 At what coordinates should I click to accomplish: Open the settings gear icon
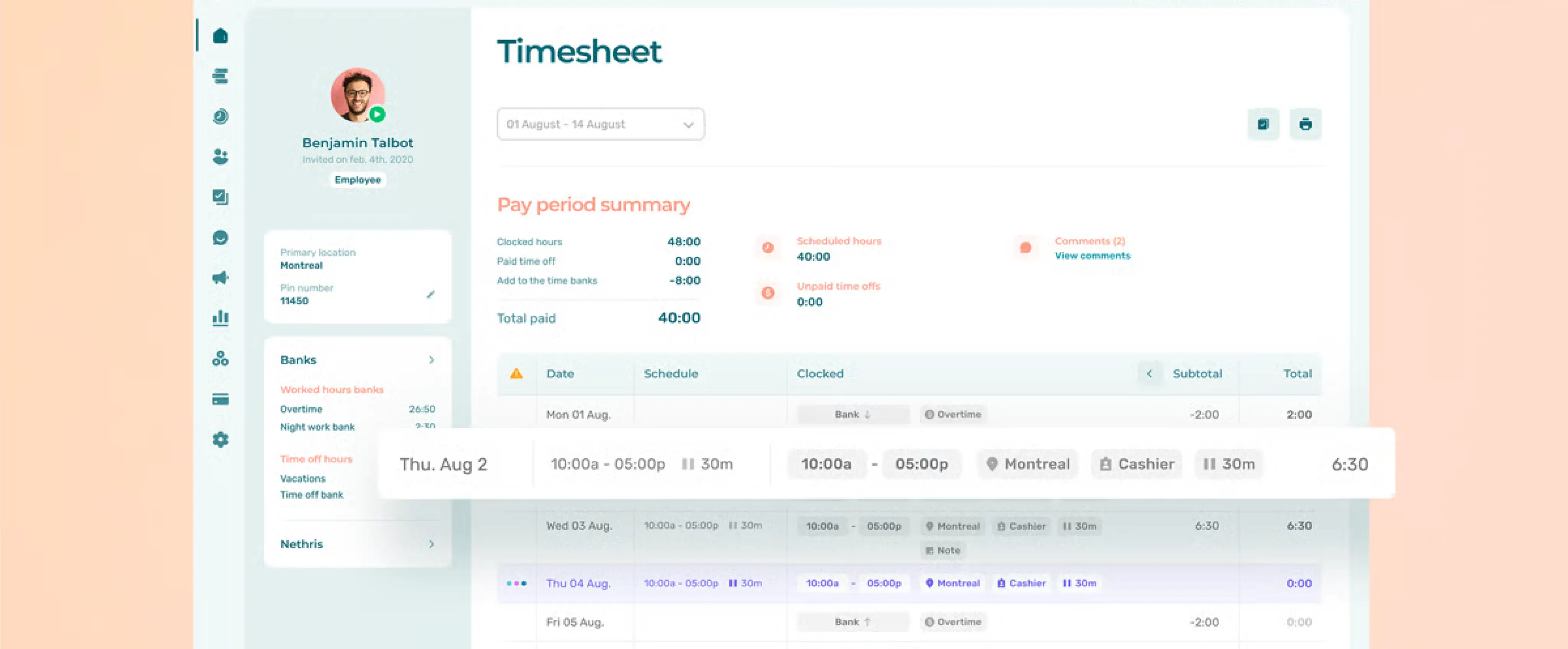220,439
